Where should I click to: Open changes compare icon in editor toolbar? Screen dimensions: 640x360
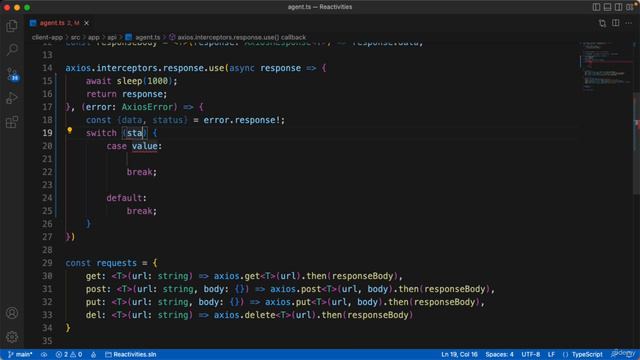(x=602, y=23)
